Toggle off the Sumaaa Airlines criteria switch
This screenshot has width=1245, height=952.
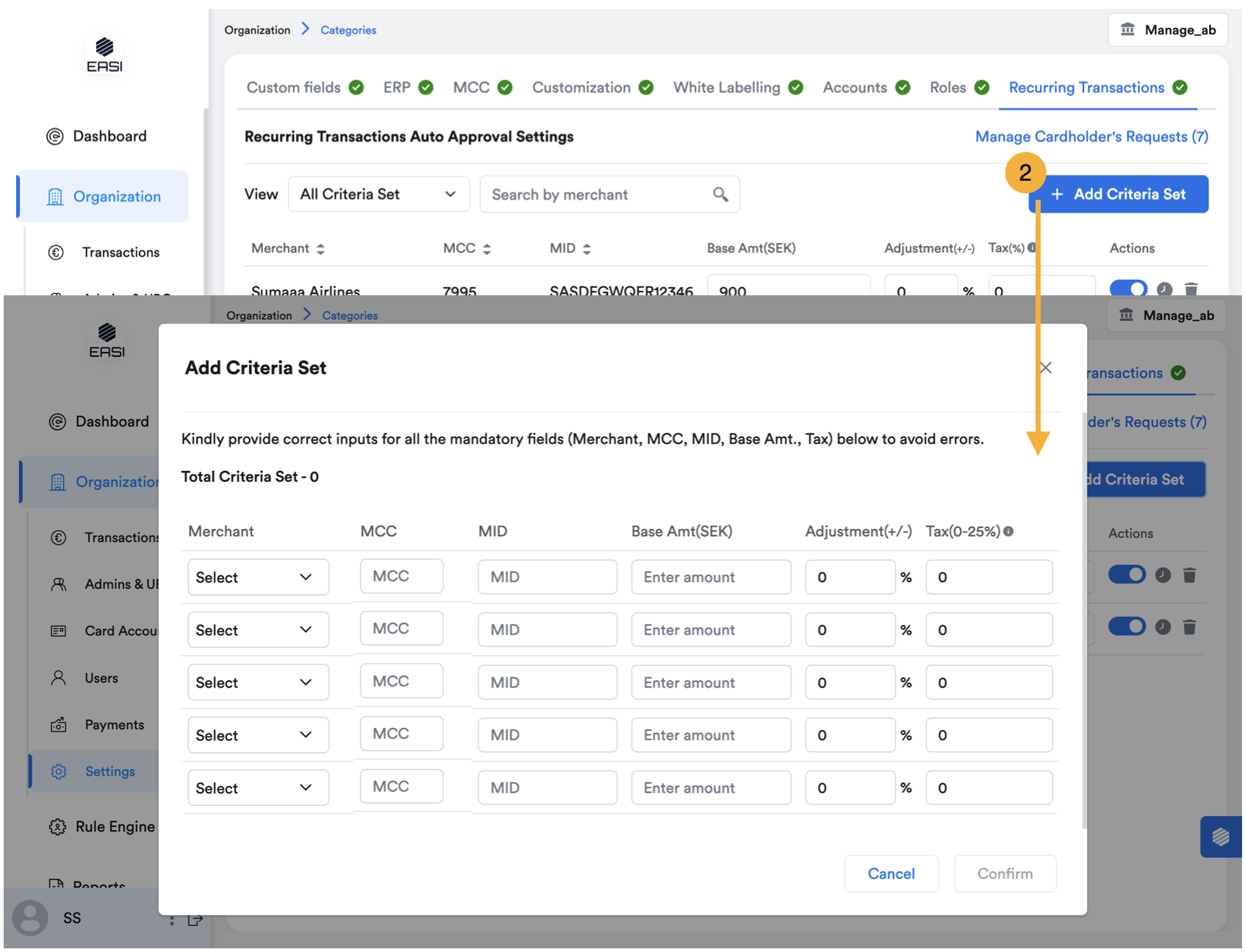click(x=1128, y=288)
